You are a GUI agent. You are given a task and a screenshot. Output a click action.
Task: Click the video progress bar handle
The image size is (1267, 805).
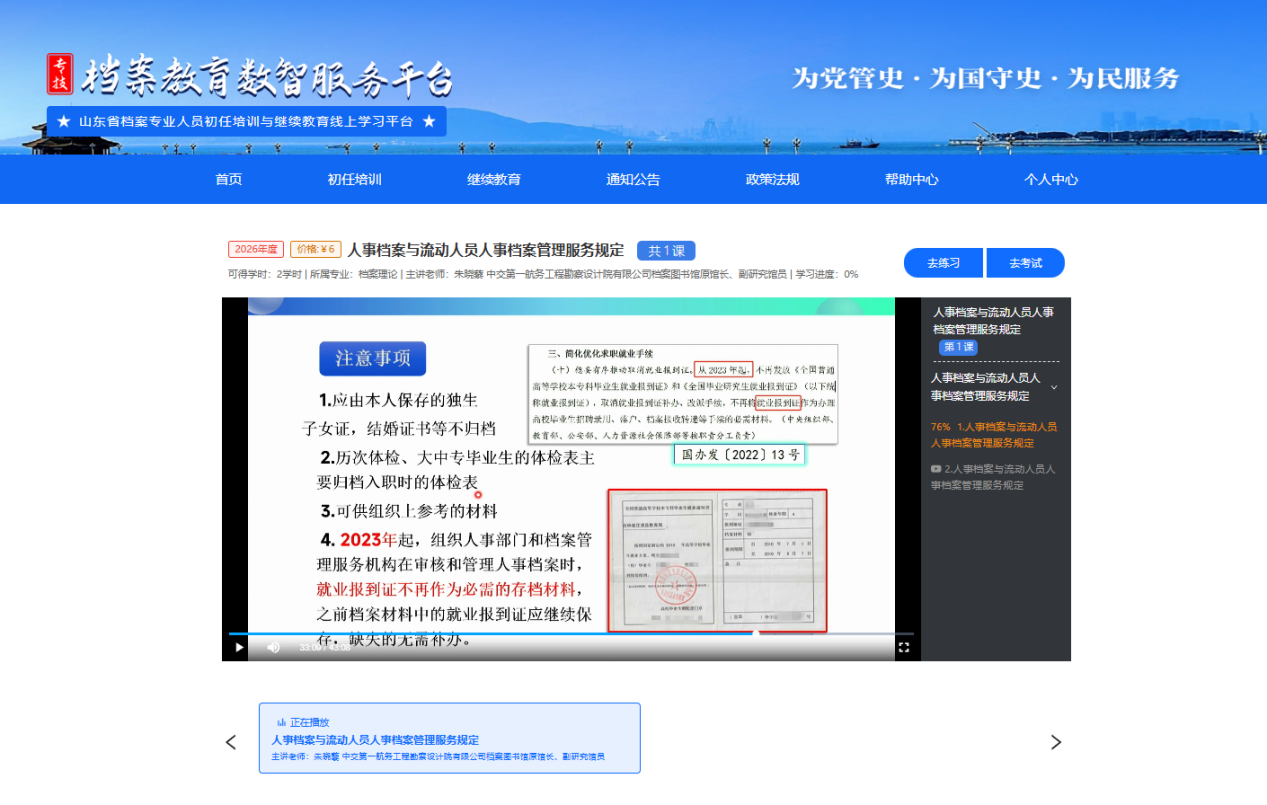pyautogui.click(x=756, y=633)
